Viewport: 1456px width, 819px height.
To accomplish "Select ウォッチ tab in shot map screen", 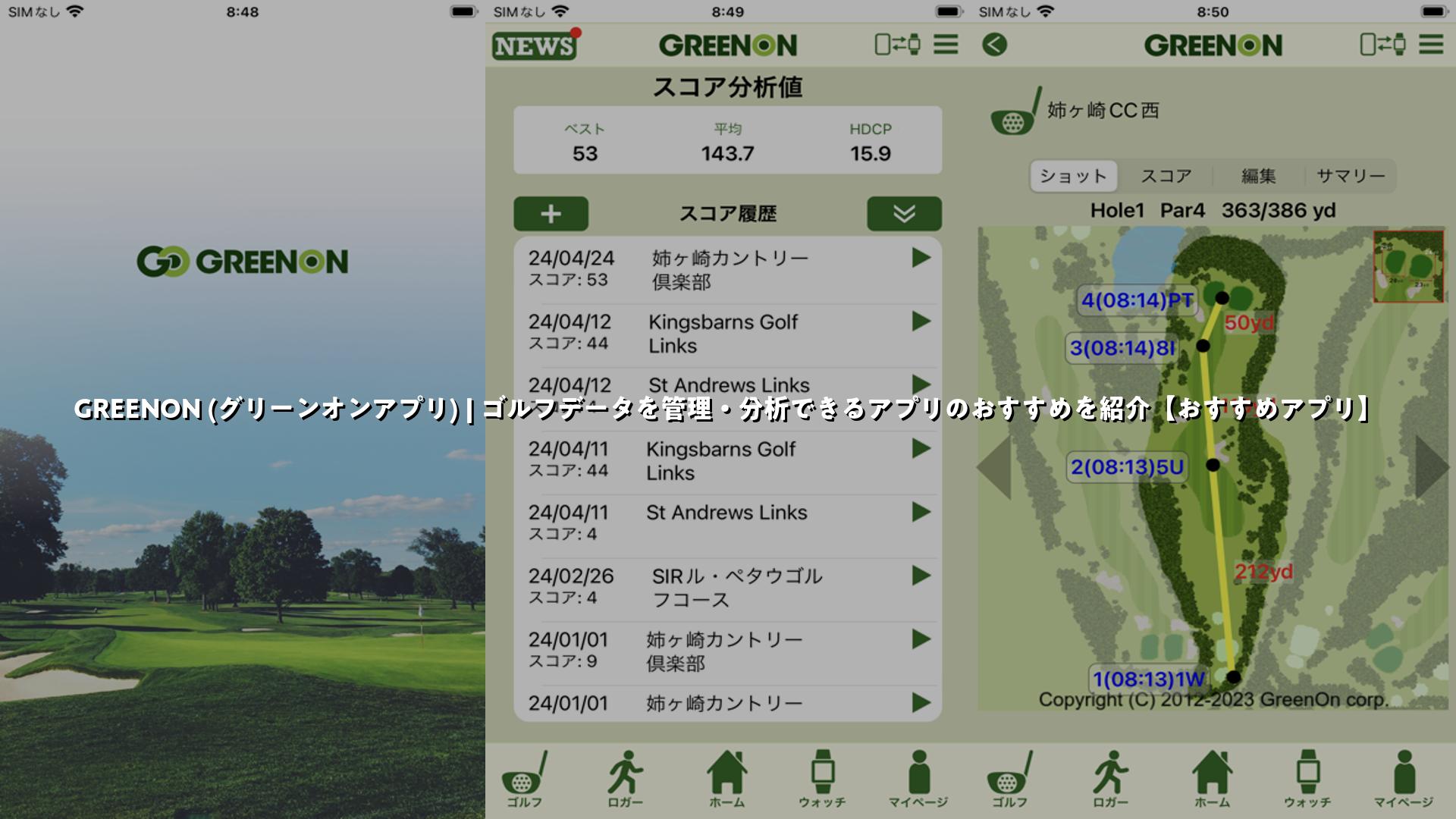I will click(x=1307, y=779).
